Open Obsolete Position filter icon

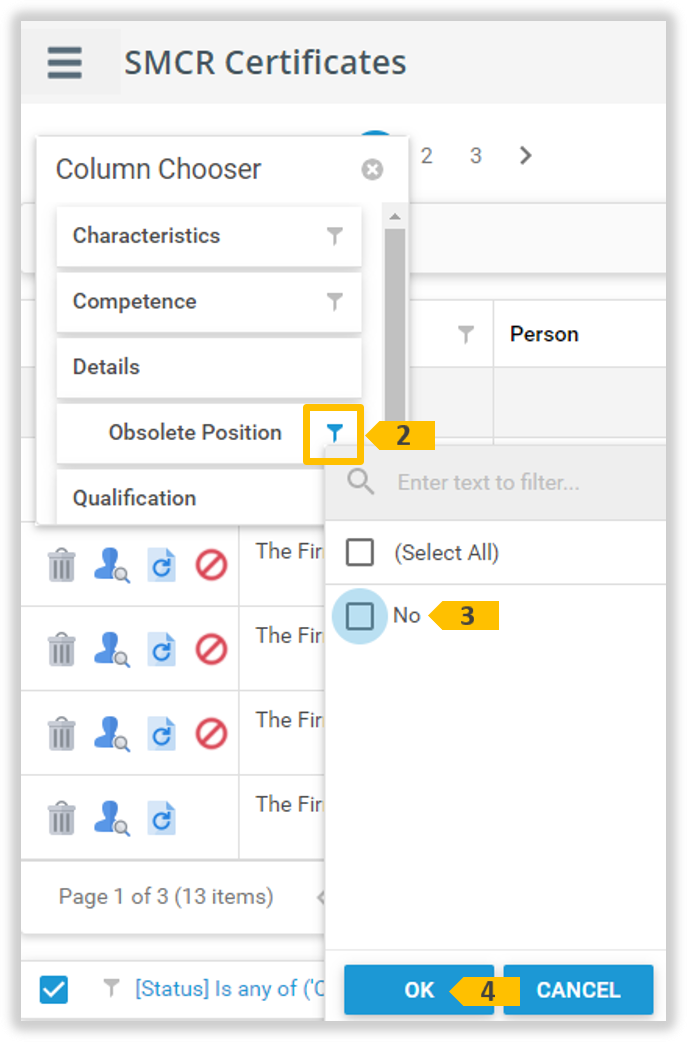coord(334,433)
